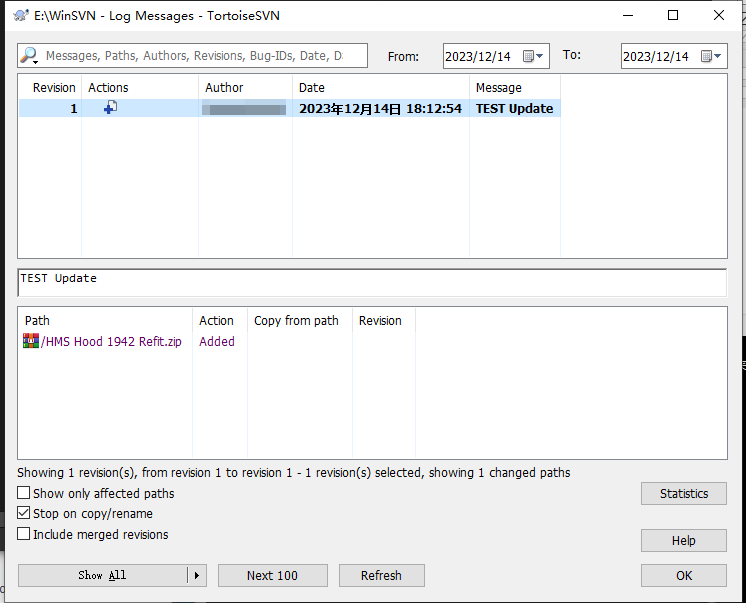Viewport: 746px width, 603px height.
Task: Click the TortoiseSVN title bar icon
Action: (x=20, y=15)
